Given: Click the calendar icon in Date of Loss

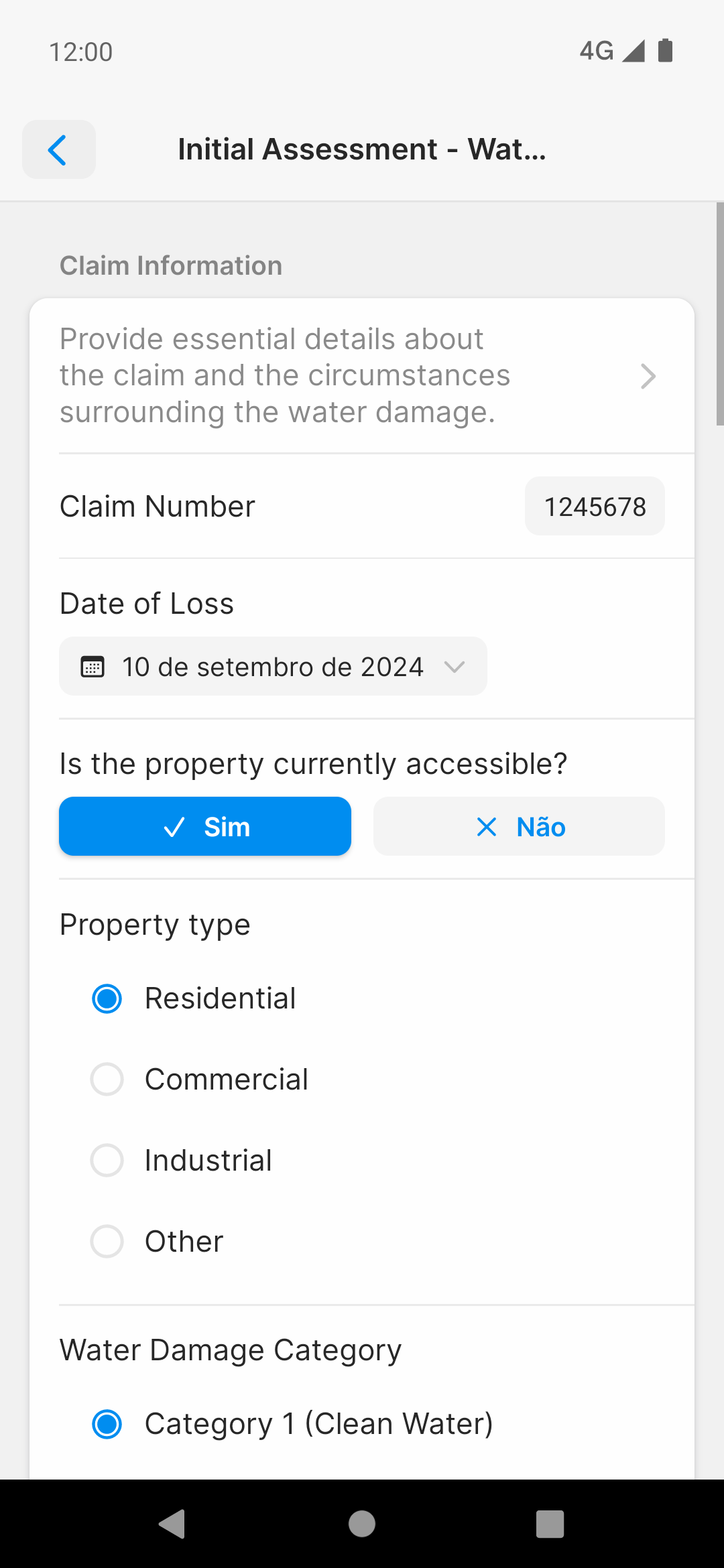Looking at the screenshot, I should (x=93, y=667).
